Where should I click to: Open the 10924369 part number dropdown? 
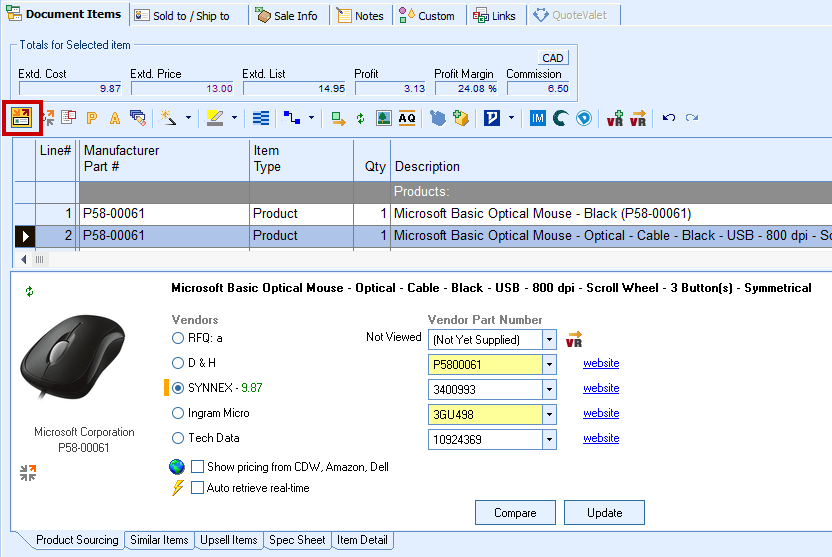[x=549, y=439]
